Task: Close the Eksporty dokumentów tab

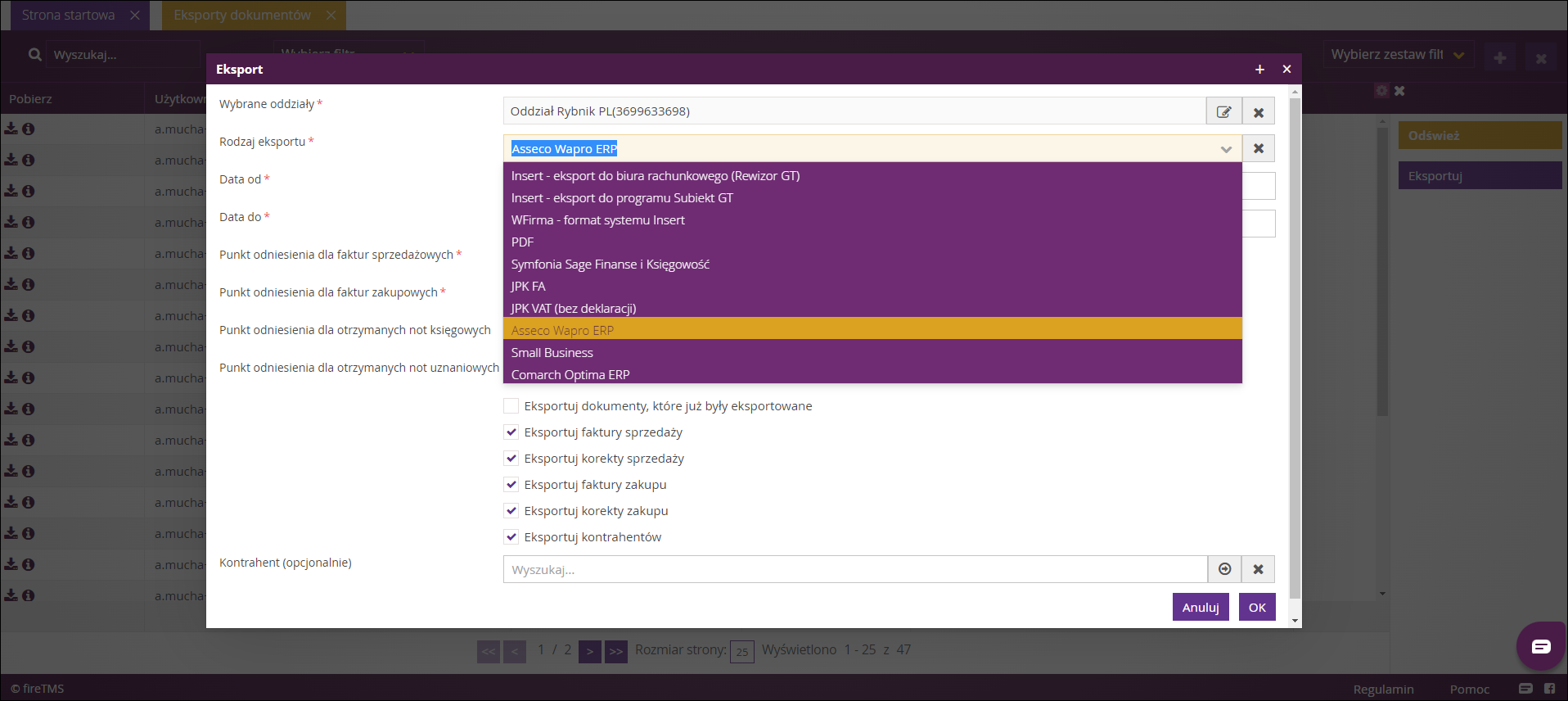Action: [331, 15]
